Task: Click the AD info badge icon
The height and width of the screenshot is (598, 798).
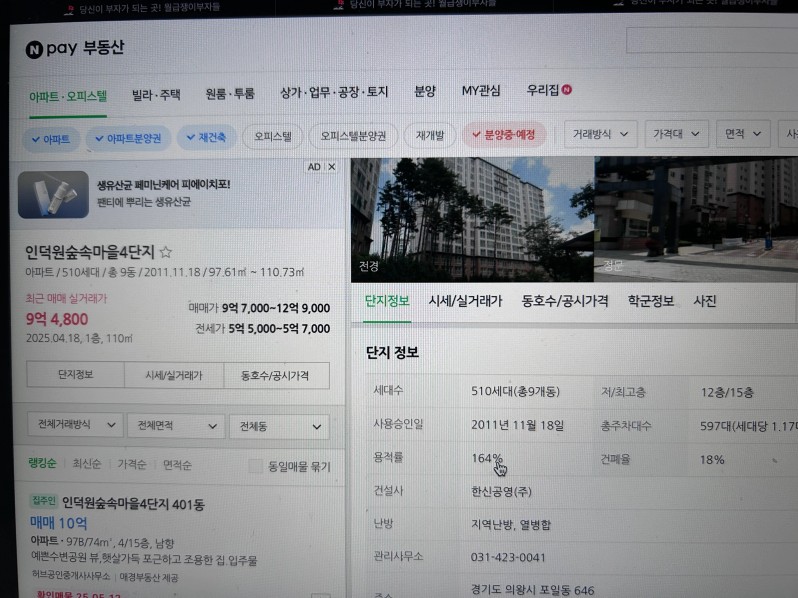Action: coord(313,167)
